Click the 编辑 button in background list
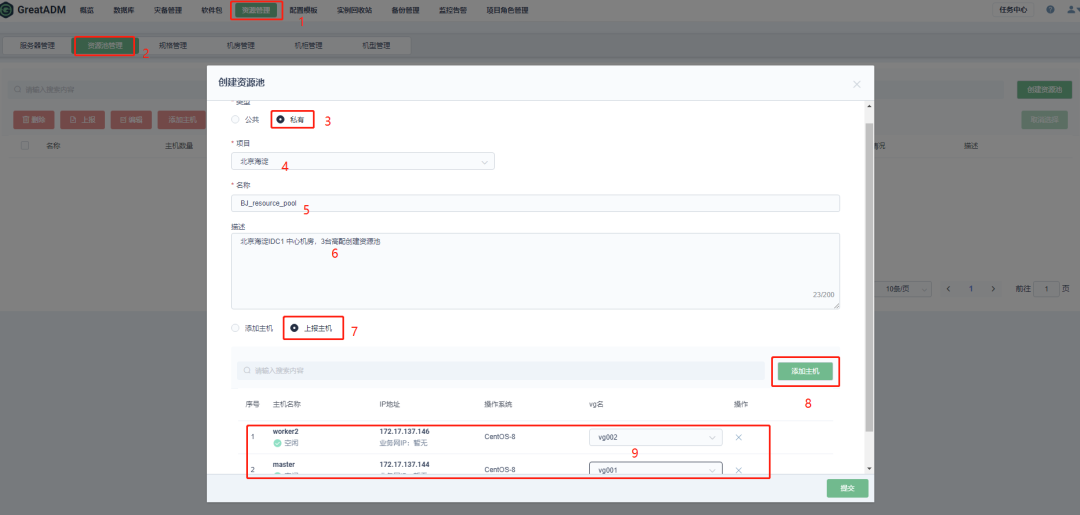This screenshot has width=1080, height=515. [131, 119]
